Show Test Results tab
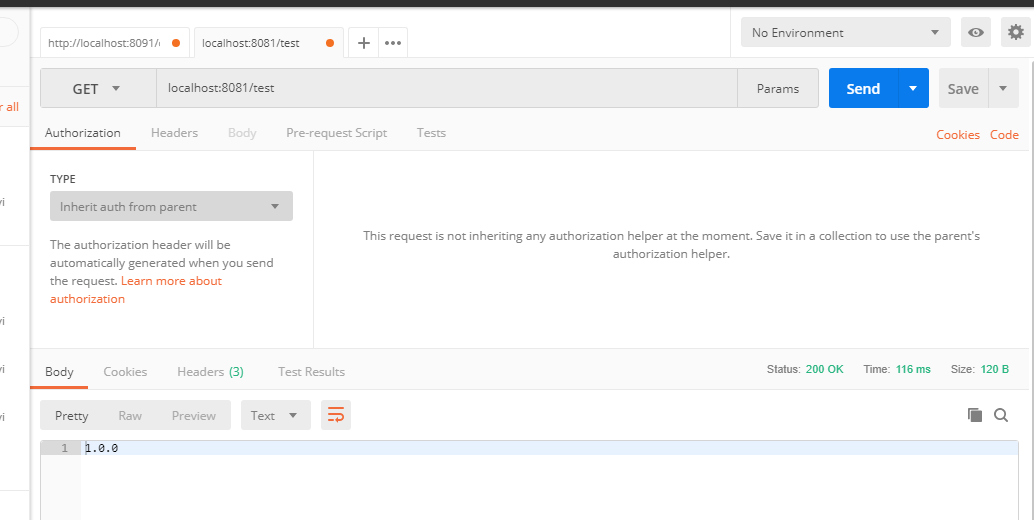 pyautogui.click(x=311, y=372)
